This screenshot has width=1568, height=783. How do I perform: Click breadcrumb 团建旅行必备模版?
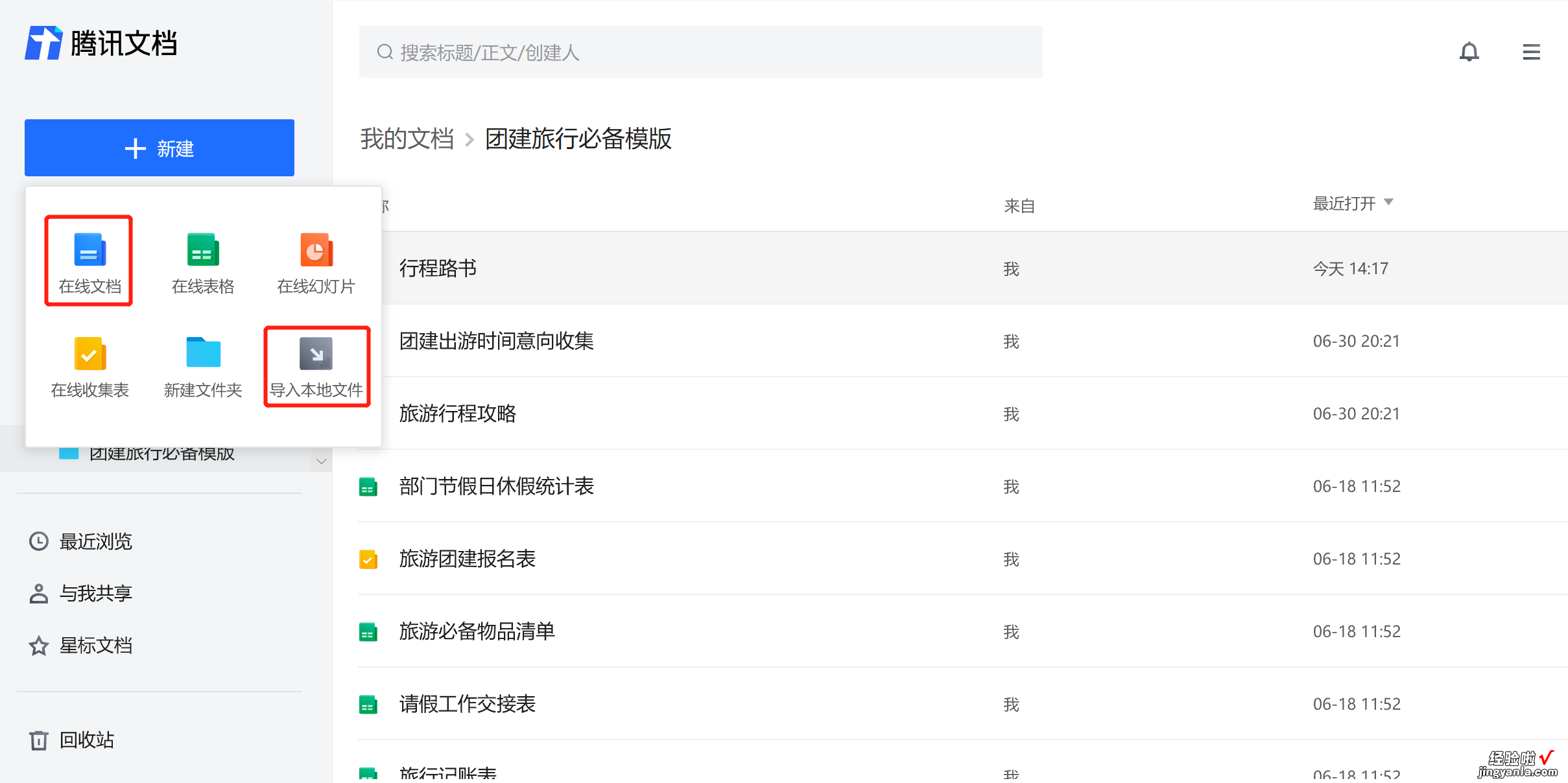(578, 139)
